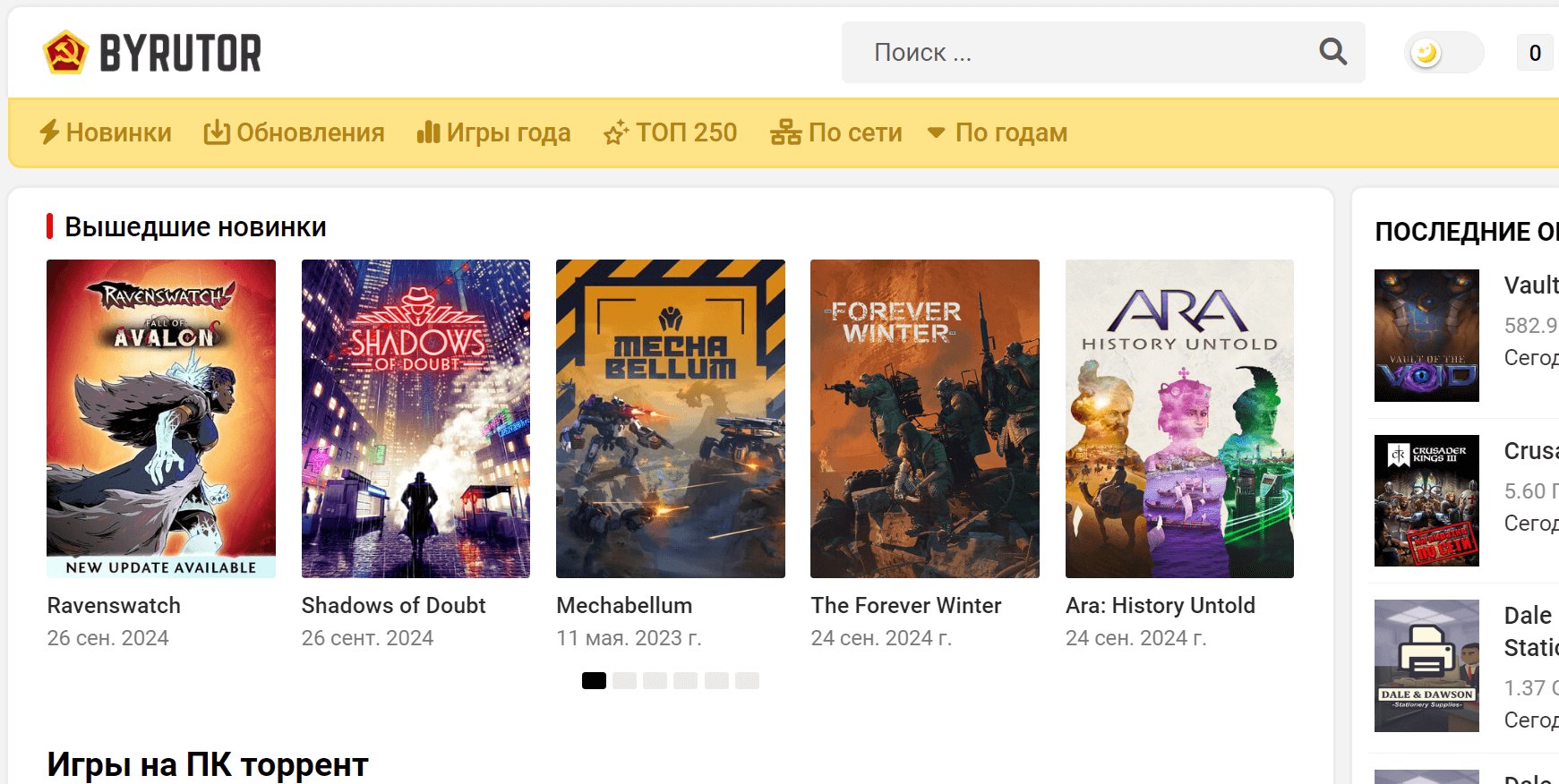1559x784 pixels.
Task: Go to Игры года section
Action: click(x=509, y=132)
